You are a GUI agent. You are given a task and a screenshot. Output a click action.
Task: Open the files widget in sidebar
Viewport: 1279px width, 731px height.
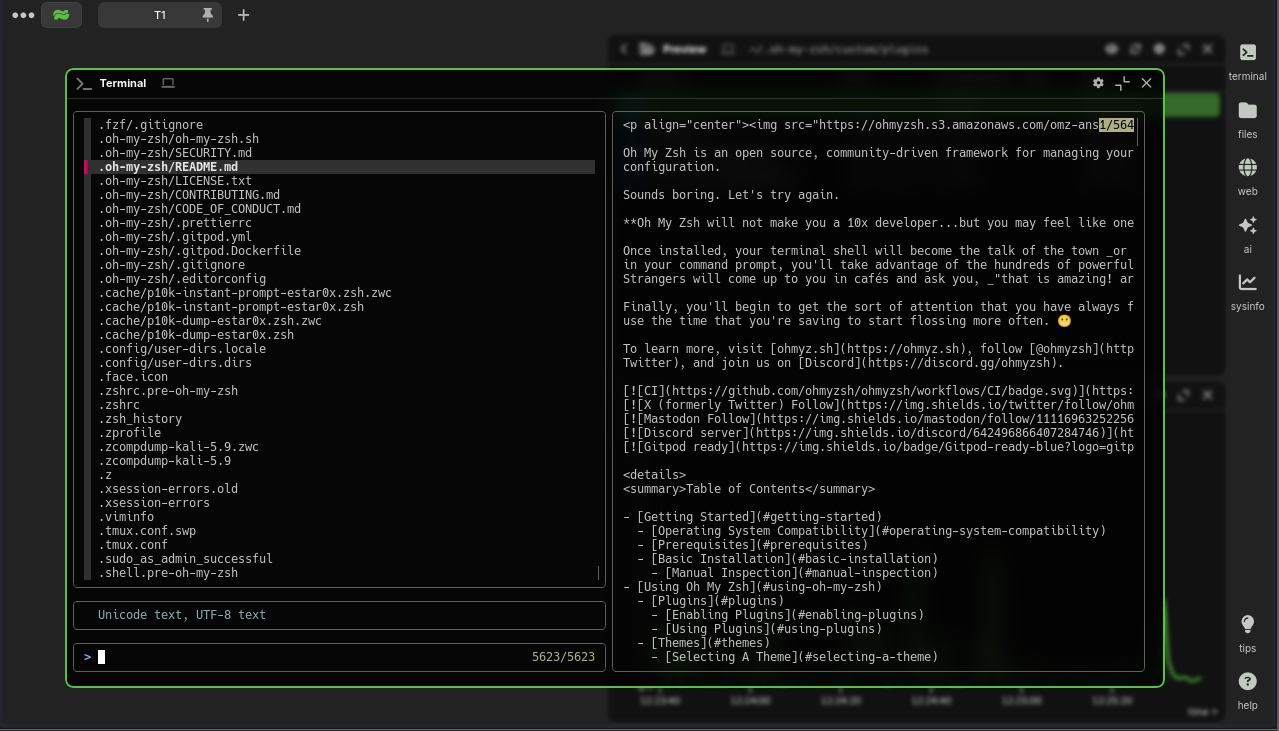click(1248, 119)
